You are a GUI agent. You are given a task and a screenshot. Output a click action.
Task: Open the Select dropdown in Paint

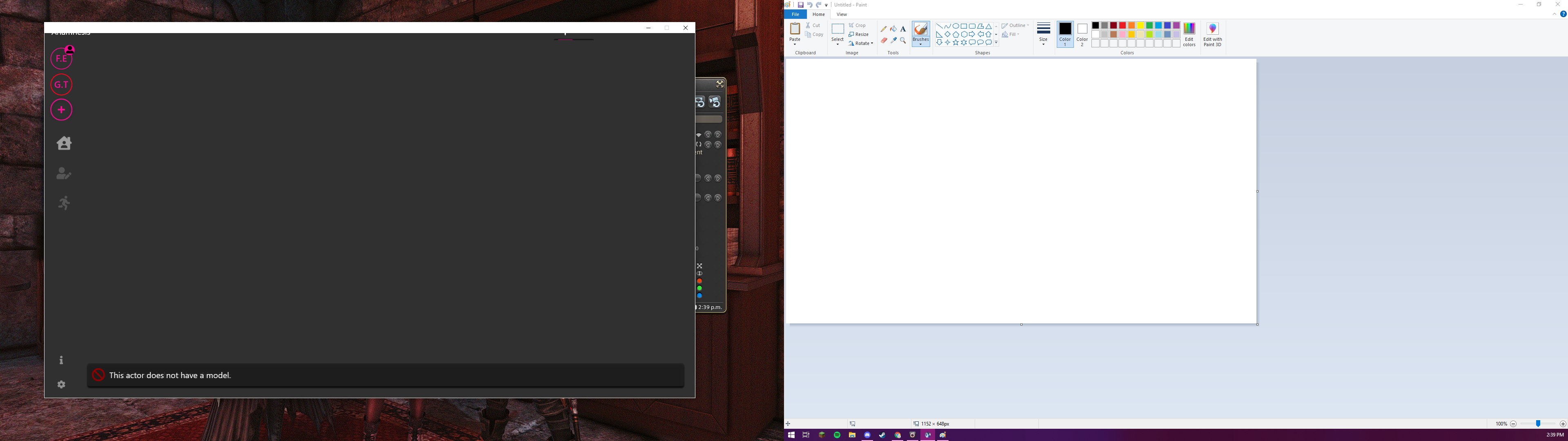[x=837, y=42]
